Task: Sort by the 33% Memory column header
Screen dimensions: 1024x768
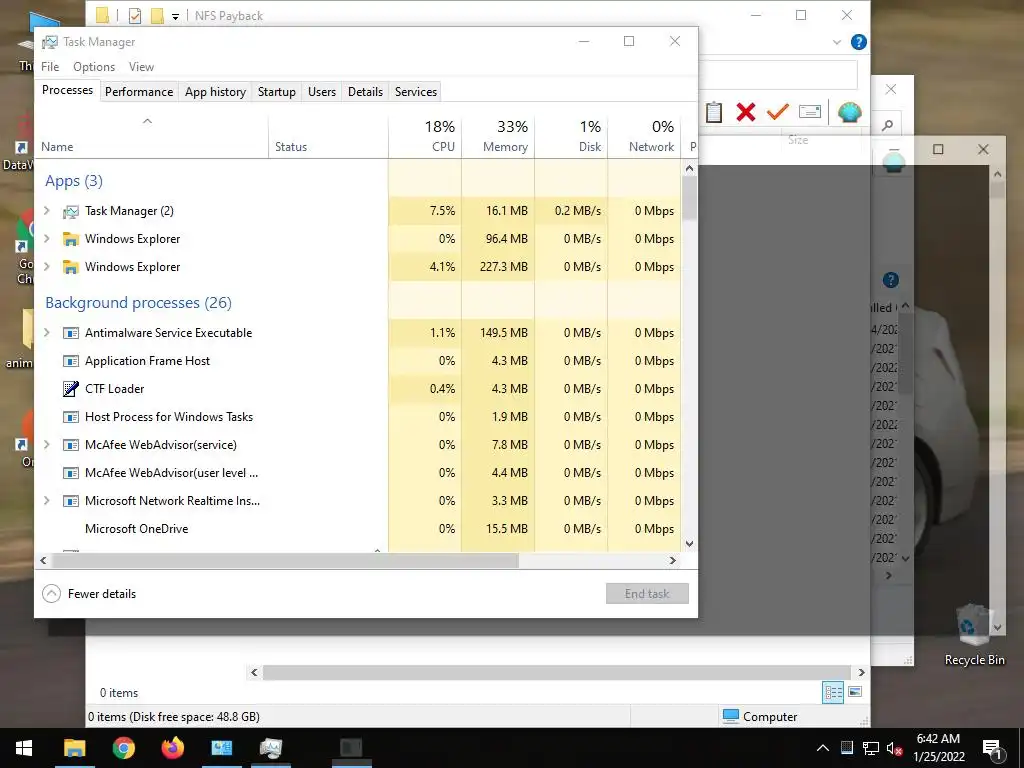Action: (x=498, y=136)
